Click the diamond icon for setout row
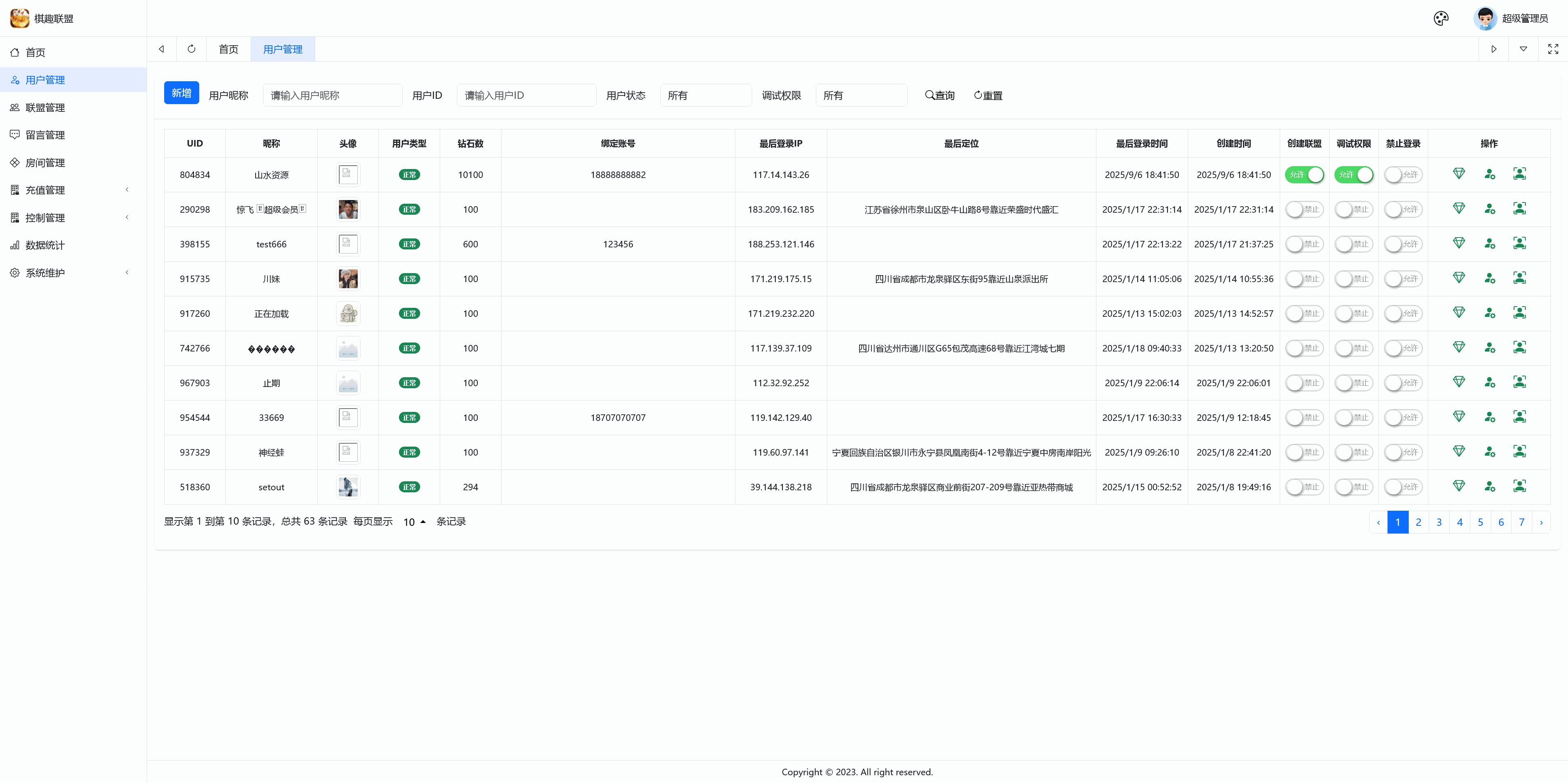The image size is (1568, 783). click(x=1459, y=486)
